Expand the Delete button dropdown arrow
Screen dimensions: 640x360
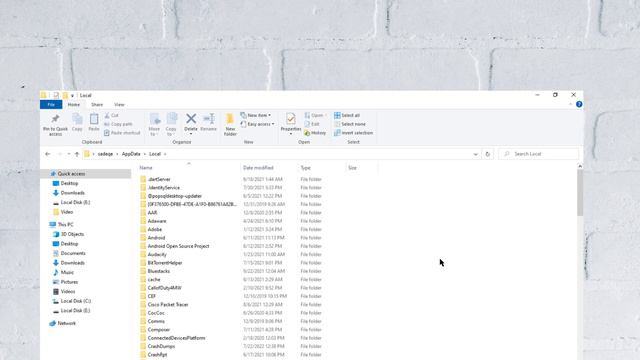point(191,134)
